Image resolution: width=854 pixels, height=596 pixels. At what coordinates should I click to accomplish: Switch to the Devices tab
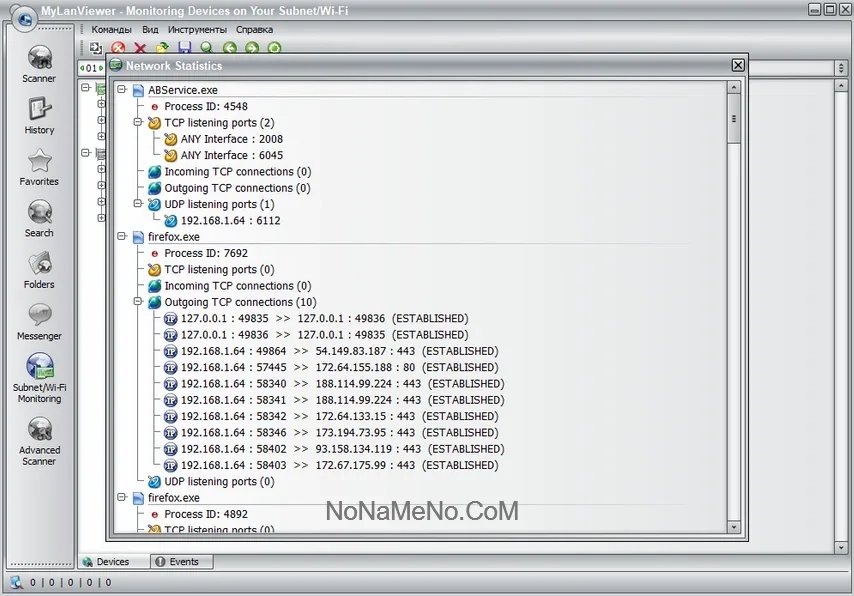tap(112, 562)
